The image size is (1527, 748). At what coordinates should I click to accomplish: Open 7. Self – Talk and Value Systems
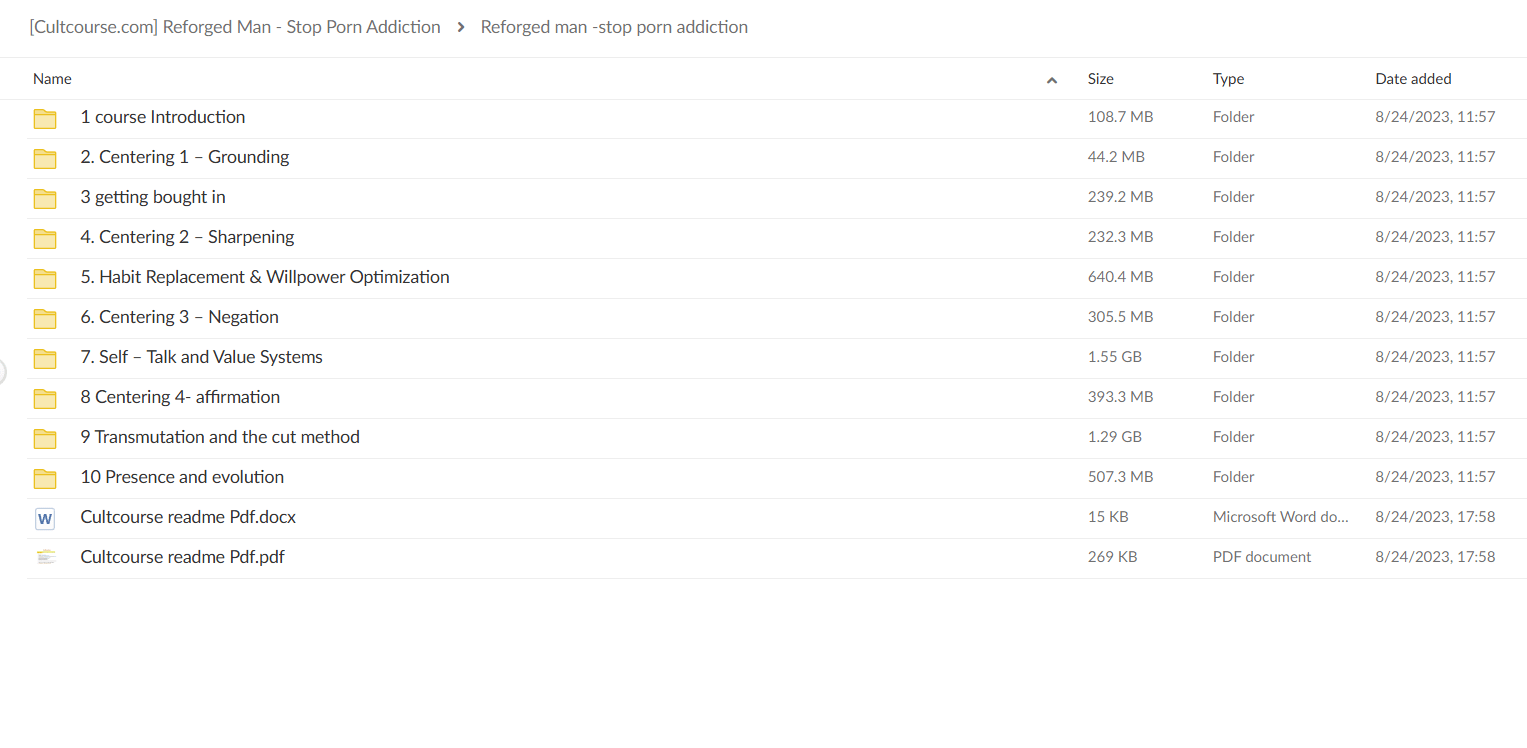pyautogui.click(x=202, y=357)
